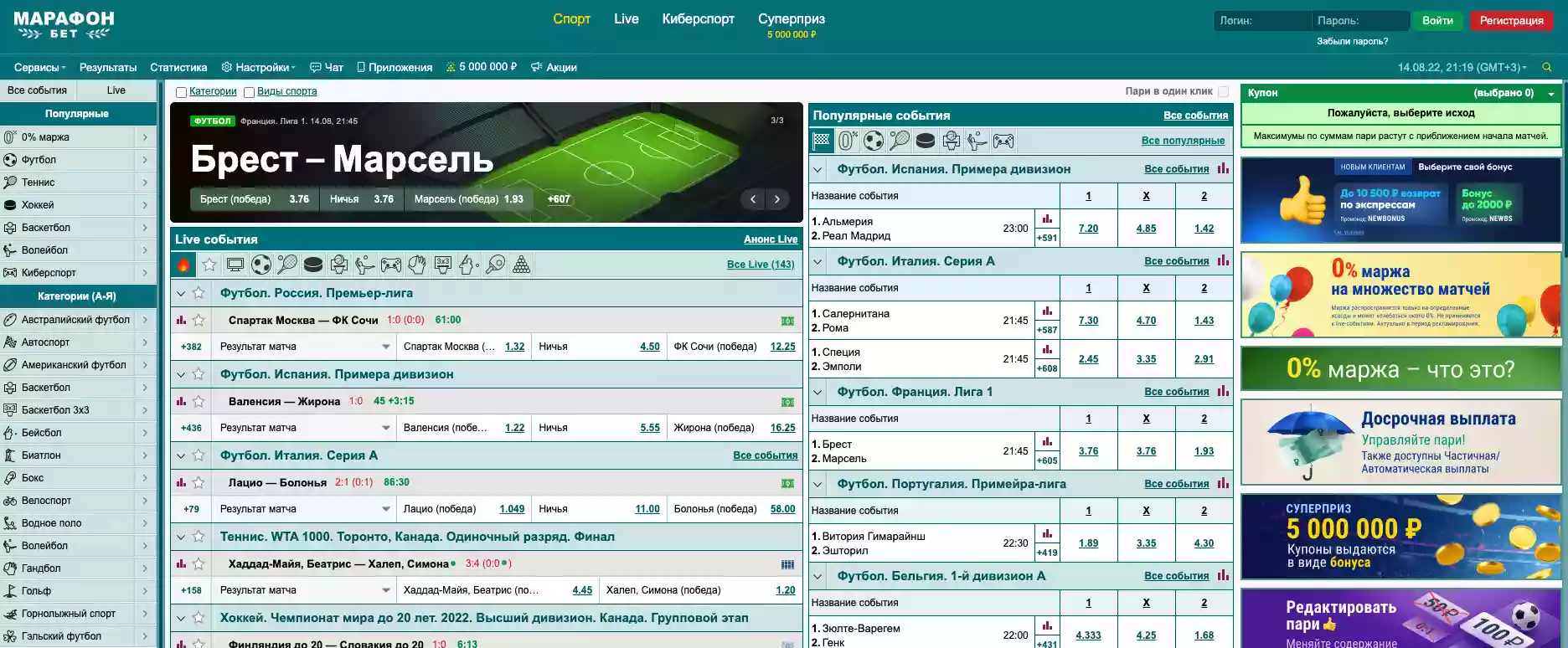Filter Live события by volleyball player icon

tap(365, 265)
